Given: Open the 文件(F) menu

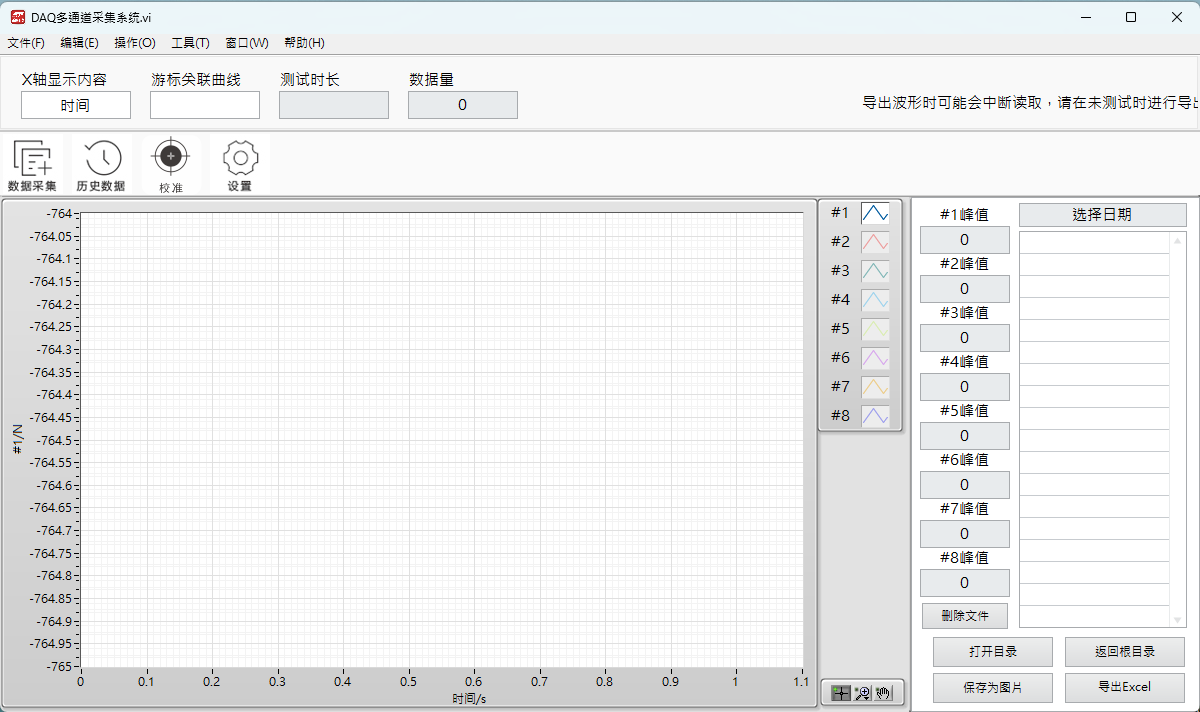Looking at the screenshot, I should pos(26,43).
